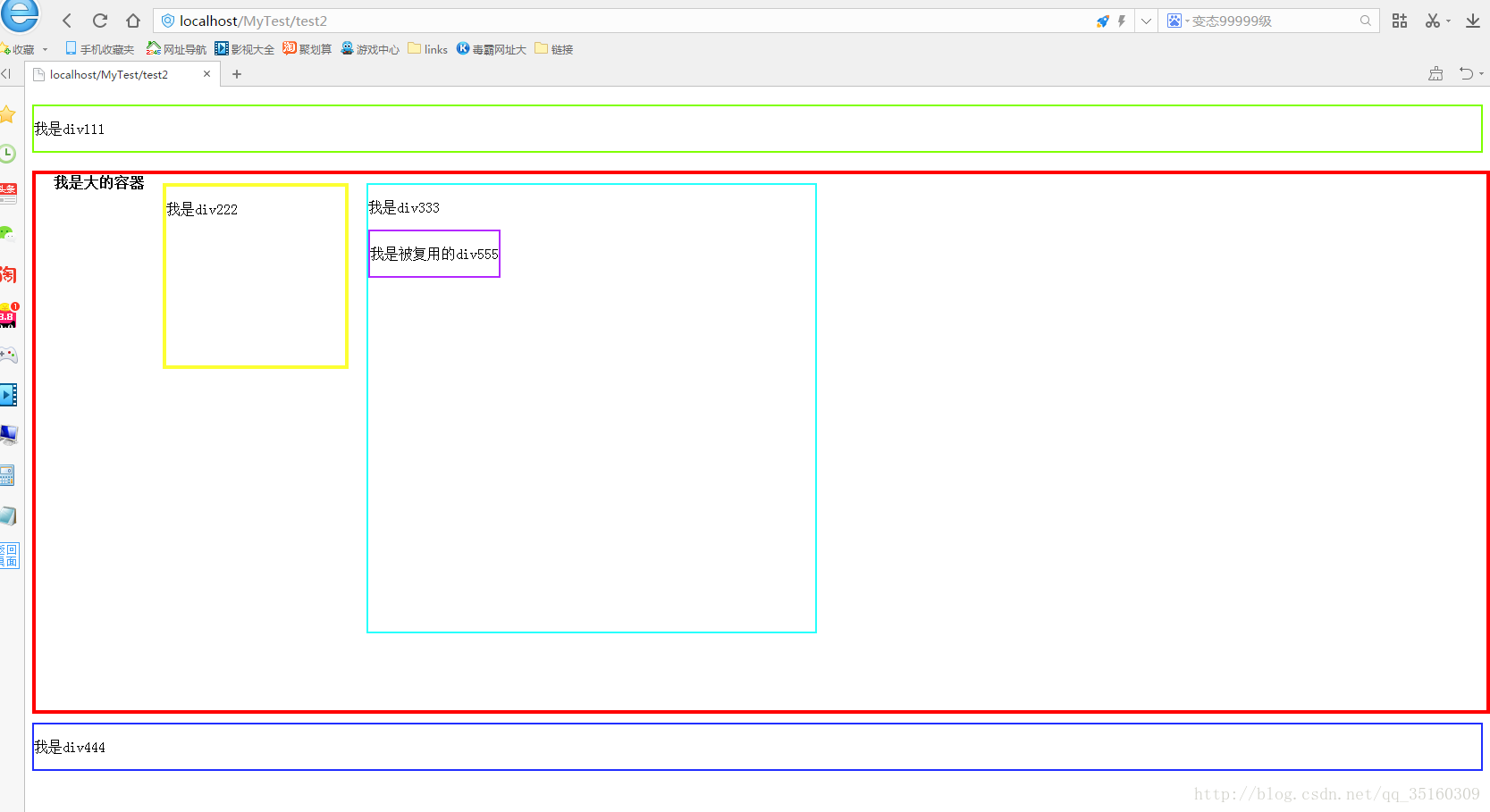Close the localhost/MyTest/test2 tab
Image resolution: width=1490 pixels, height=812 pixels.
pos(207,74)
